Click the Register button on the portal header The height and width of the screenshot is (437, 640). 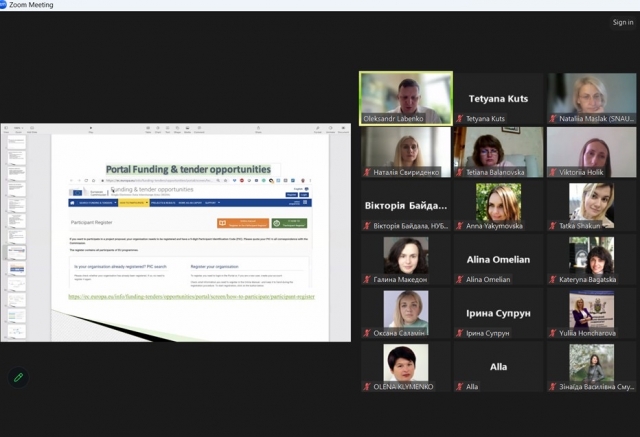(291, 195)
